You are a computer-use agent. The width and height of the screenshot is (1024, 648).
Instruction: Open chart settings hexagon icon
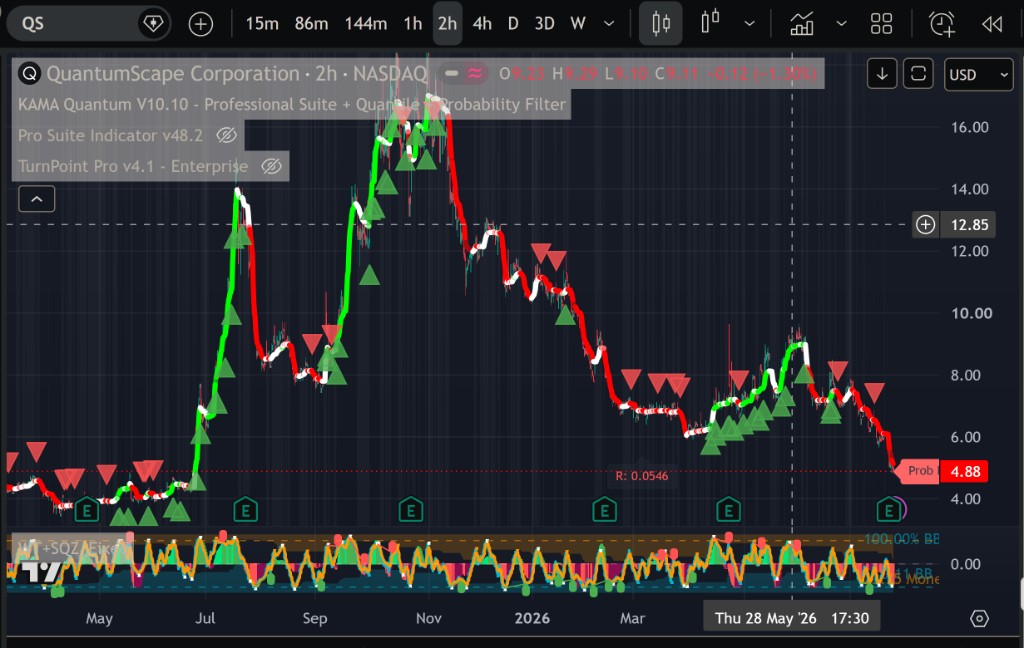point(979,619)
